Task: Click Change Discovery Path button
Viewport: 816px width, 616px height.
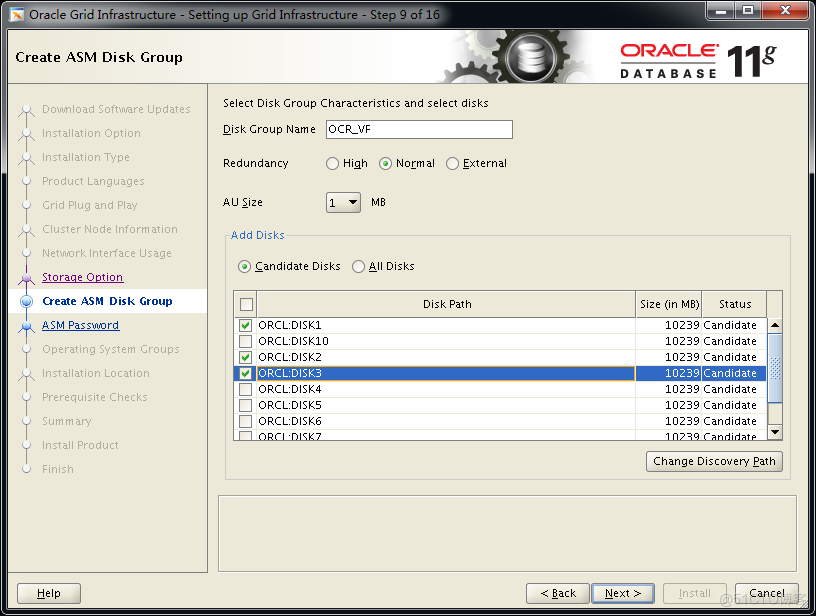Action: (714, 461)
